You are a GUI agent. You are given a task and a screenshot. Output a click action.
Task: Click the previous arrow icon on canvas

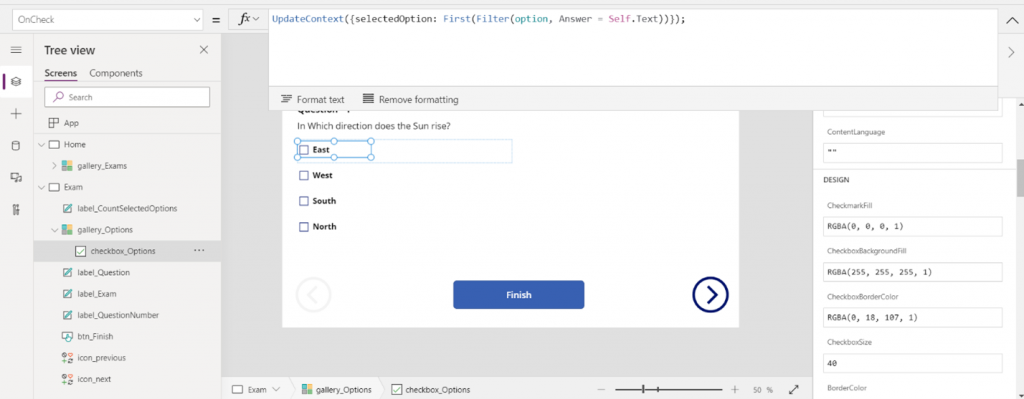pos(313,295)
